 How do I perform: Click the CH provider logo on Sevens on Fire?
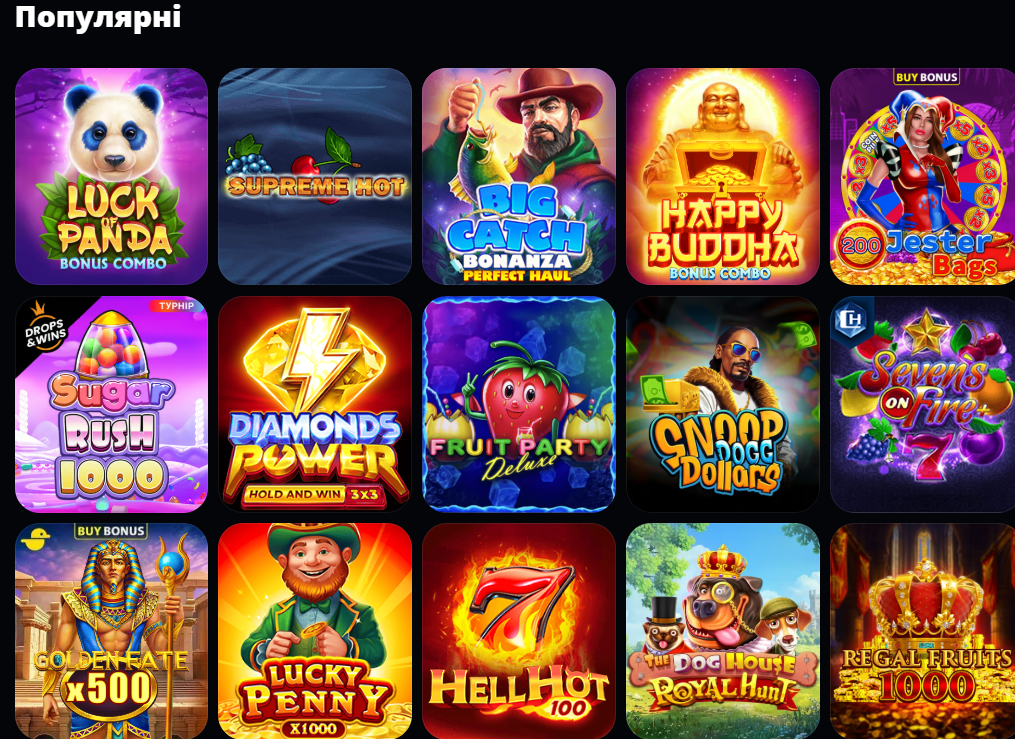(851, 318)
